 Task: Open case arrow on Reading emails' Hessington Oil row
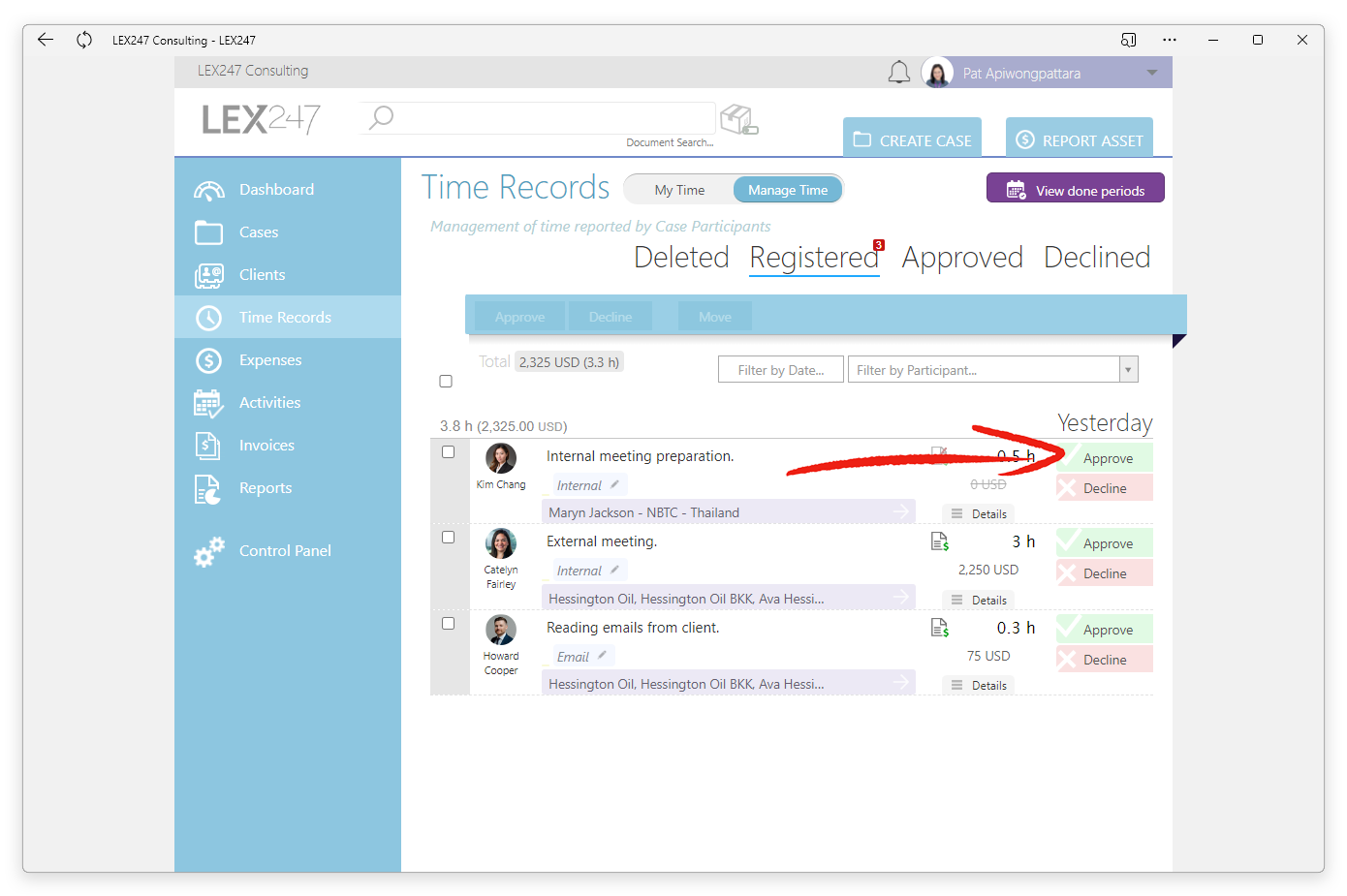(901, 683)
